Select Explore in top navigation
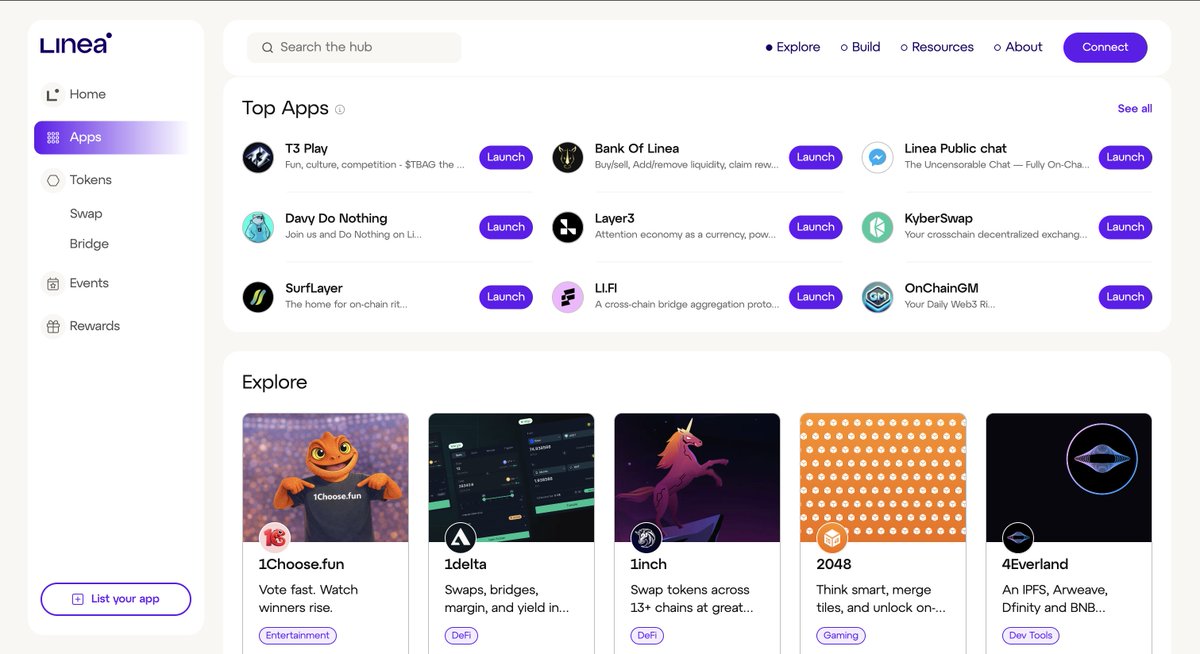Viewport: 1200px width, 654px height. point(792,46)
